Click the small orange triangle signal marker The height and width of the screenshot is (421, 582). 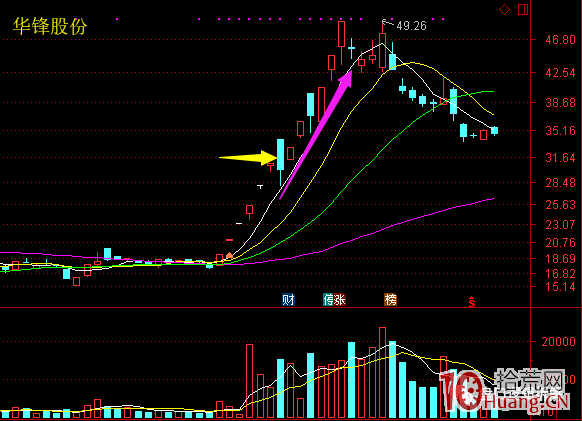(229, 255)
